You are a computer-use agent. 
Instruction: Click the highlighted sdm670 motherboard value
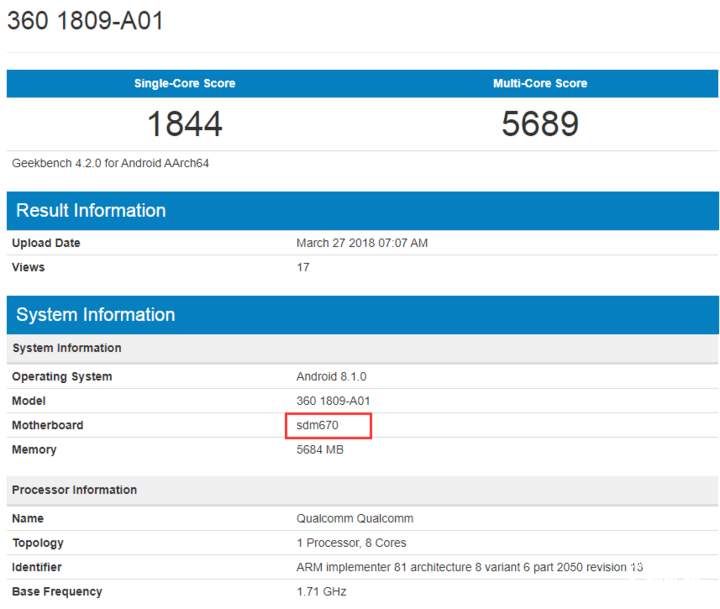pyautogui.click(x=318, y=425)
